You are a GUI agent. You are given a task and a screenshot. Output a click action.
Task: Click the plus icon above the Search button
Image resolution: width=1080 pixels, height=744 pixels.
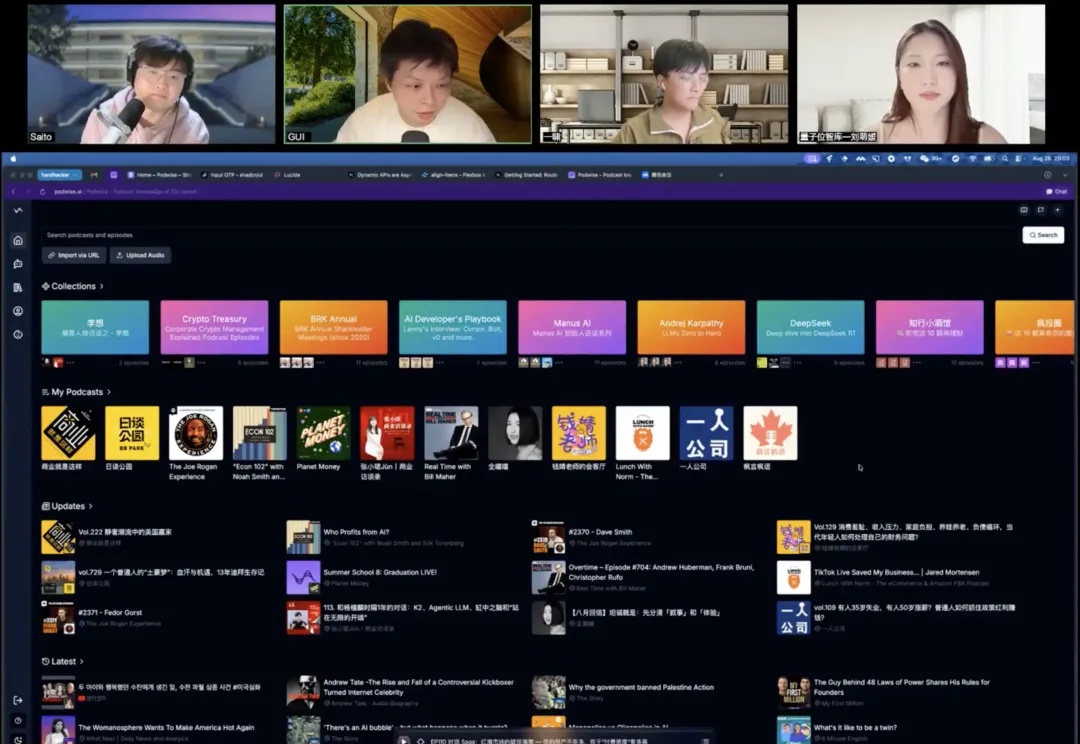(x=1058, y=210)
